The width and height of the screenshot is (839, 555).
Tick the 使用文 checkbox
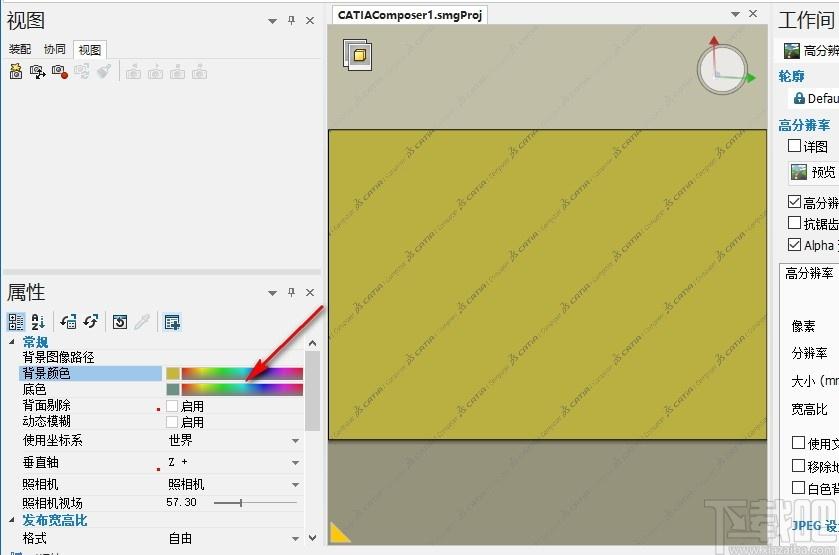(798, 443)
